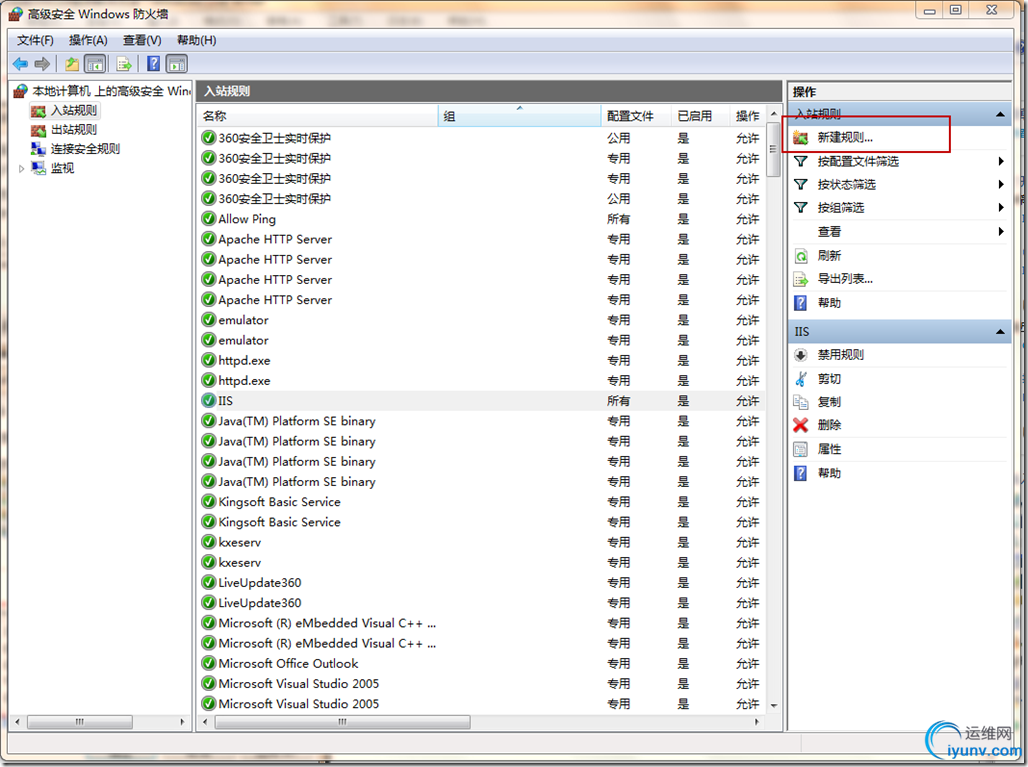This screenshot has width=1028, height=767.
Task: Click the green check icon of Allow Ping
Action: coord(208,219)
